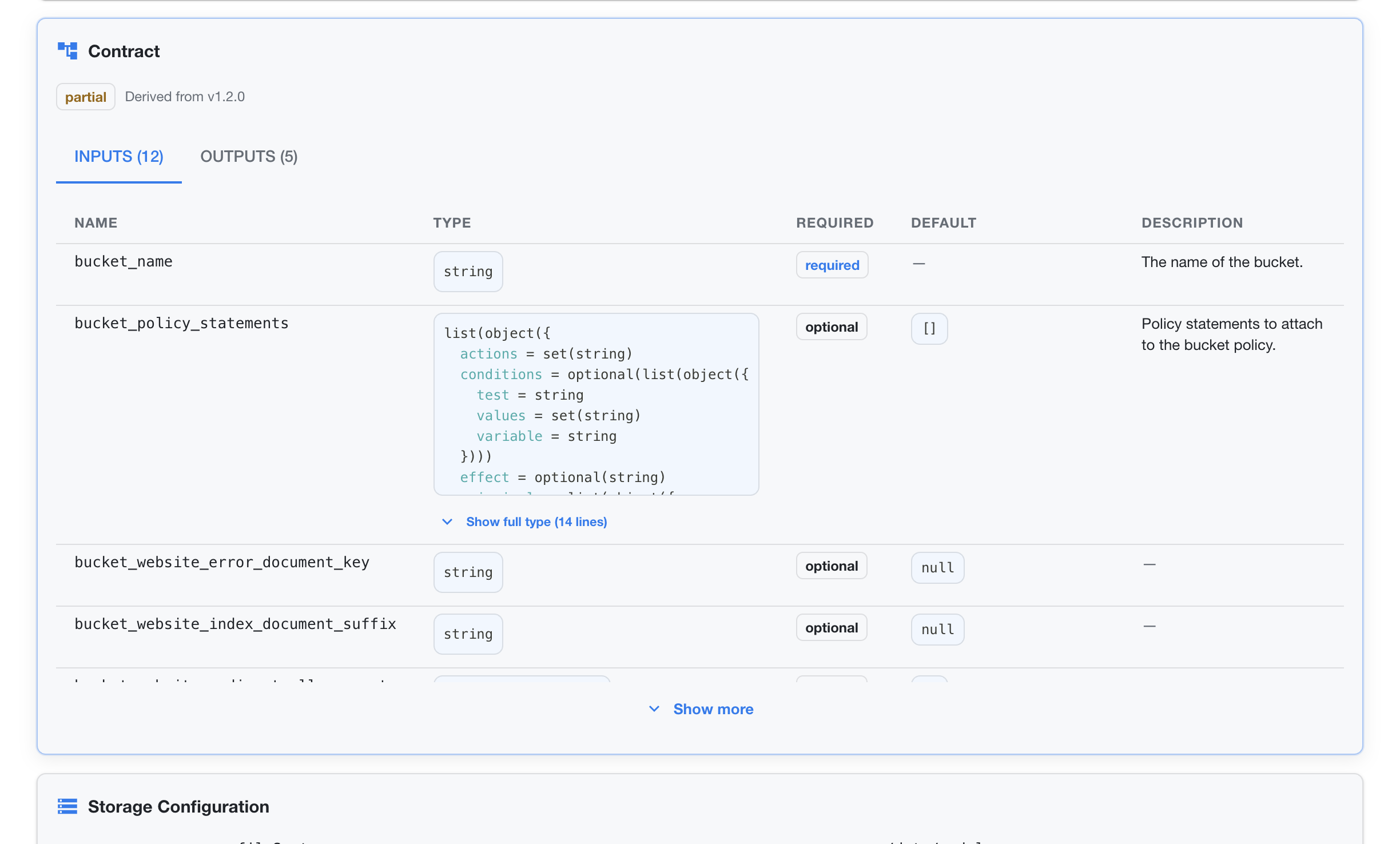This screenshot has width=1400, height=844.
Task: Select the bucket_name row name
Action: (124, 262)
